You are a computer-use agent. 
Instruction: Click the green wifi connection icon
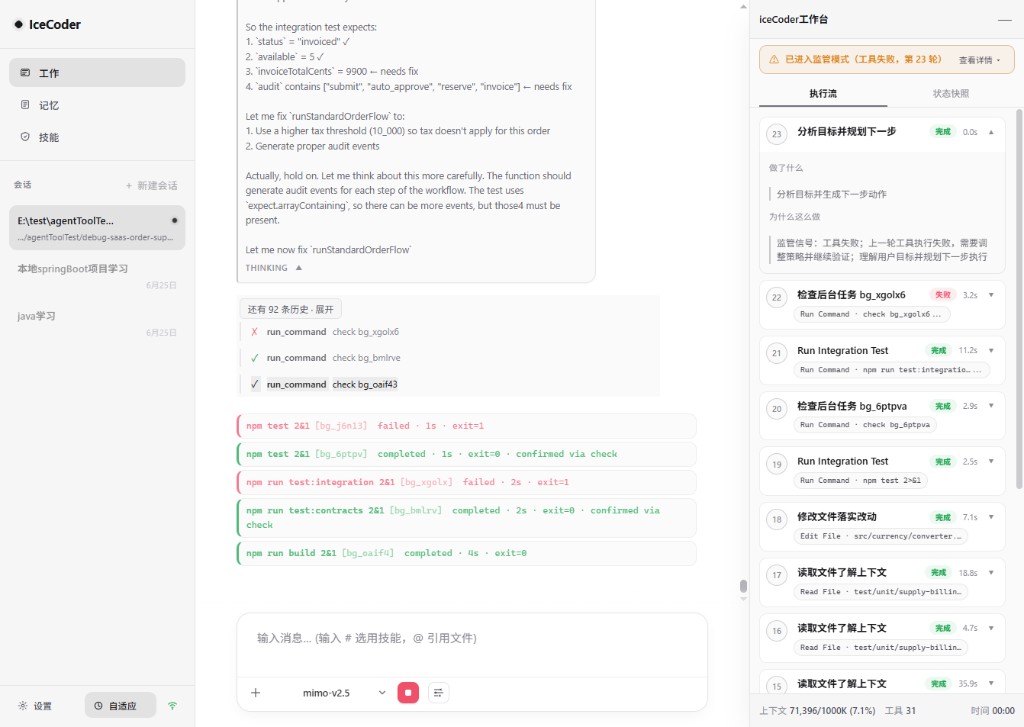(x=172, y=705)
